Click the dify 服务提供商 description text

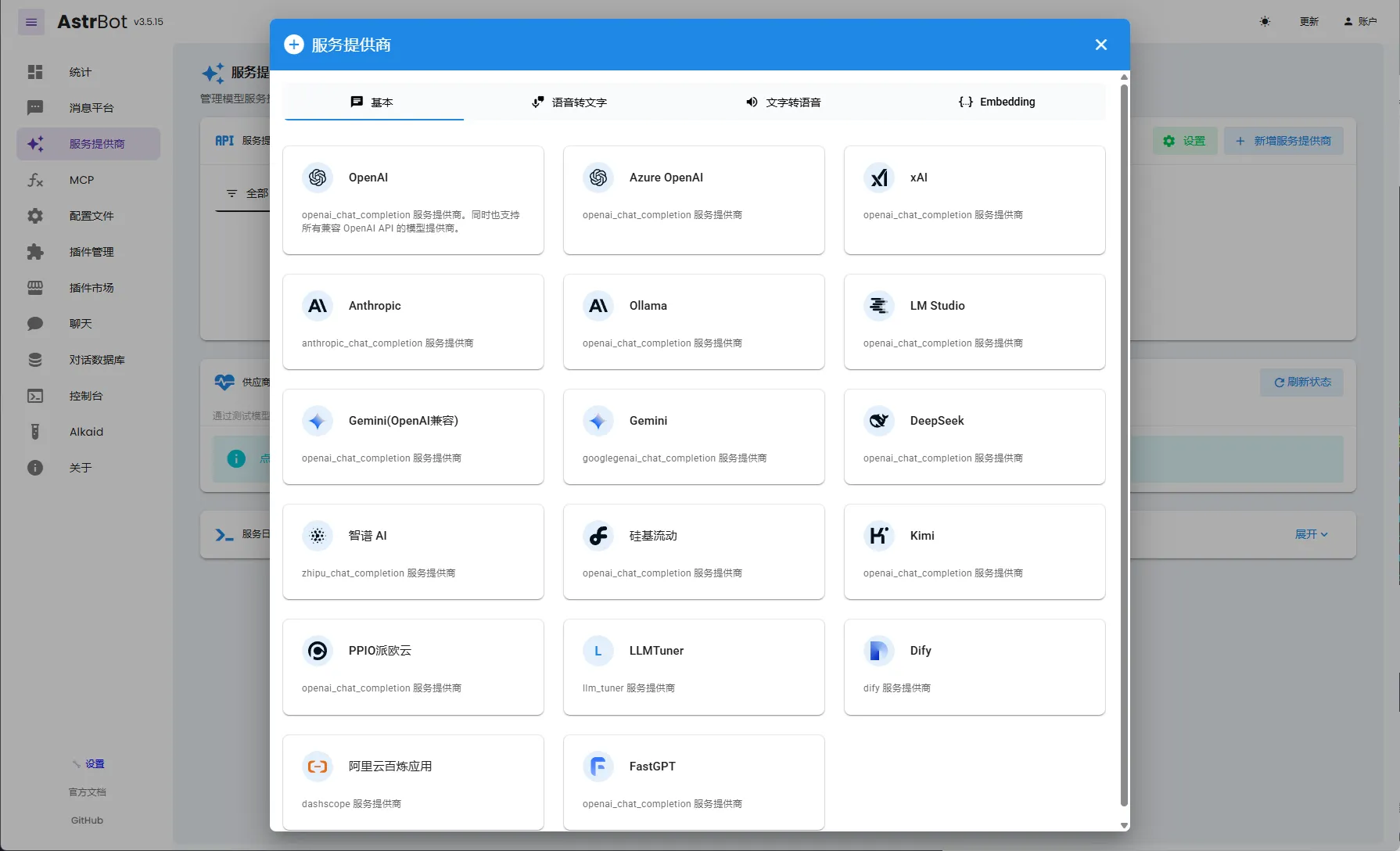coord(896,688)
